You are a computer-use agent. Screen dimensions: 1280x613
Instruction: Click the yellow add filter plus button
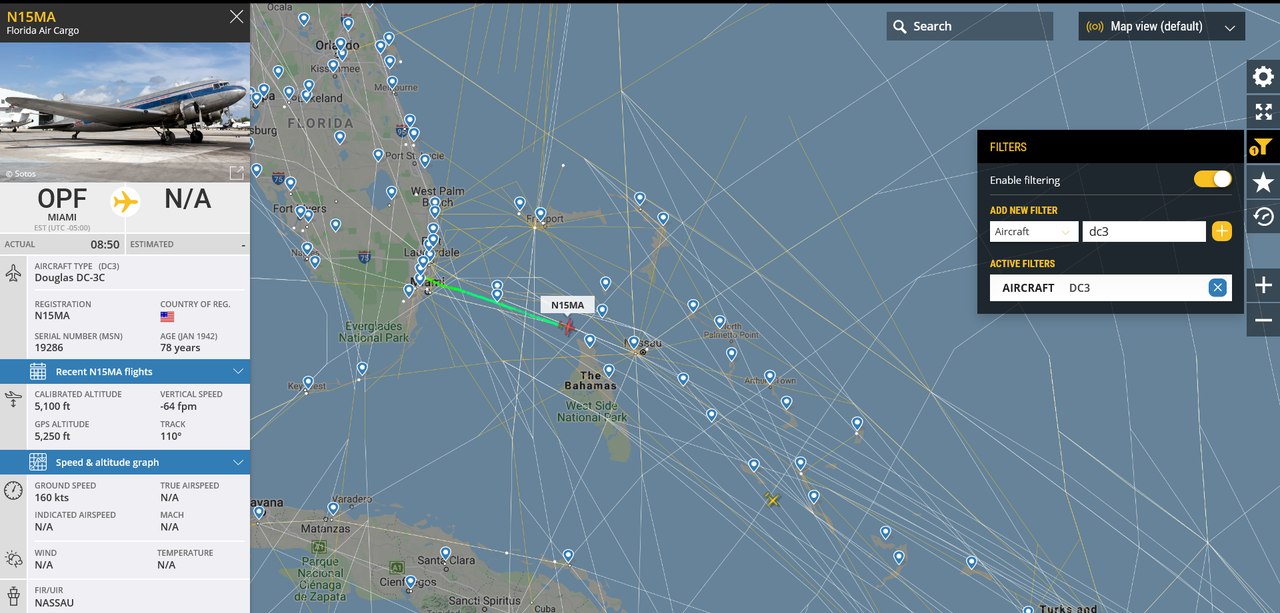[1221, 231]
